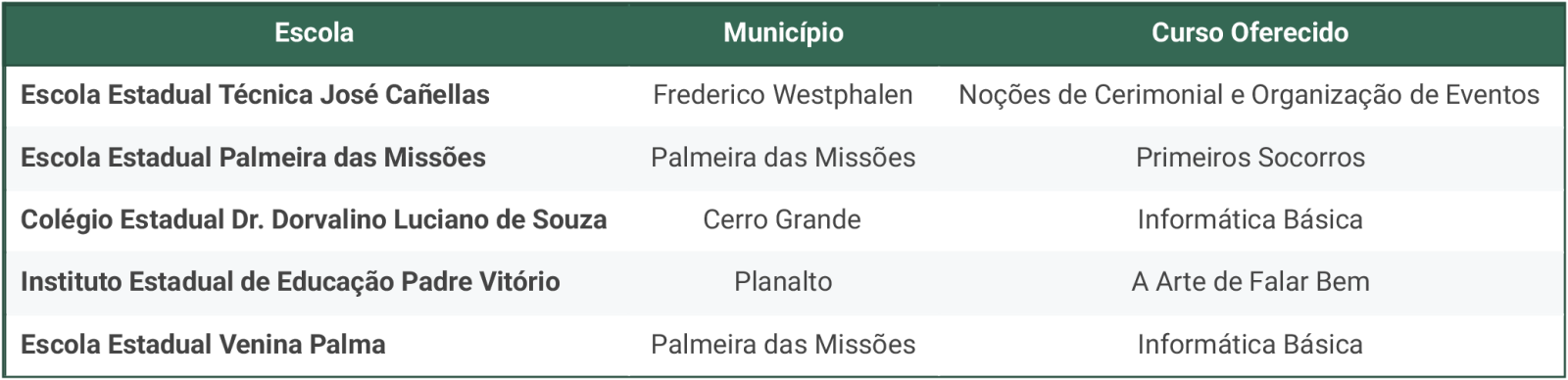Click the A Arte de Falar Bem cell
Viewport: 1568px width, 380px height.
[1250, 282]
